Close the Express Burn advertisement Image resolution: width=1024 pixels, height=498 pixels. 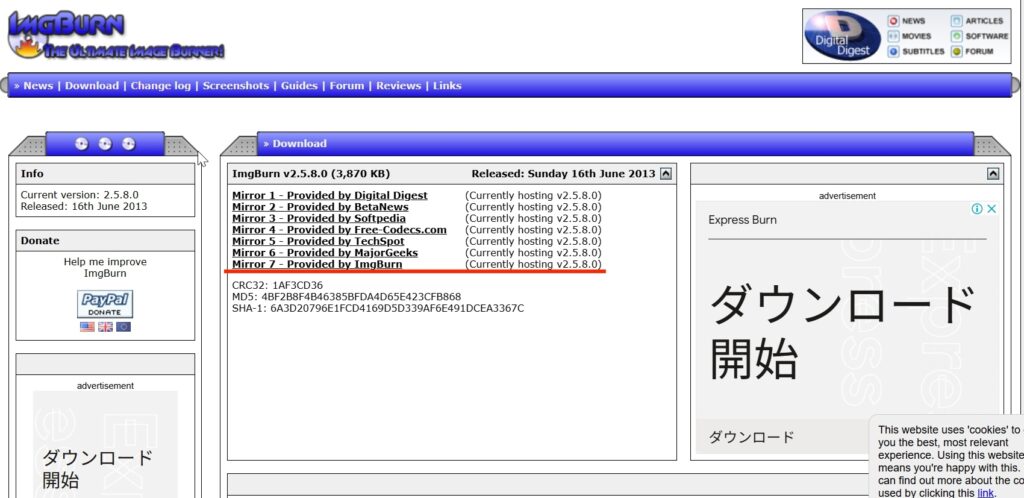(x=991, y=209)
